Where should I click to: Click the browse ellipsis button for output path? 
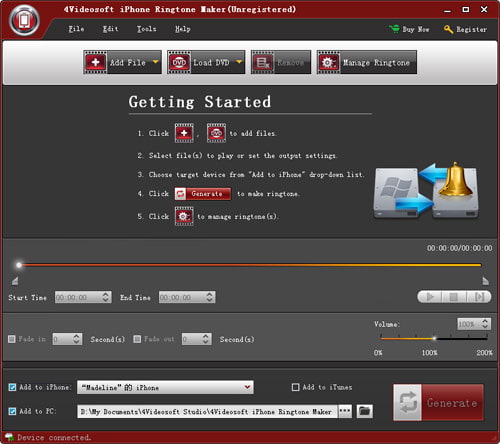pyautogui.click(x=345, y=411)
